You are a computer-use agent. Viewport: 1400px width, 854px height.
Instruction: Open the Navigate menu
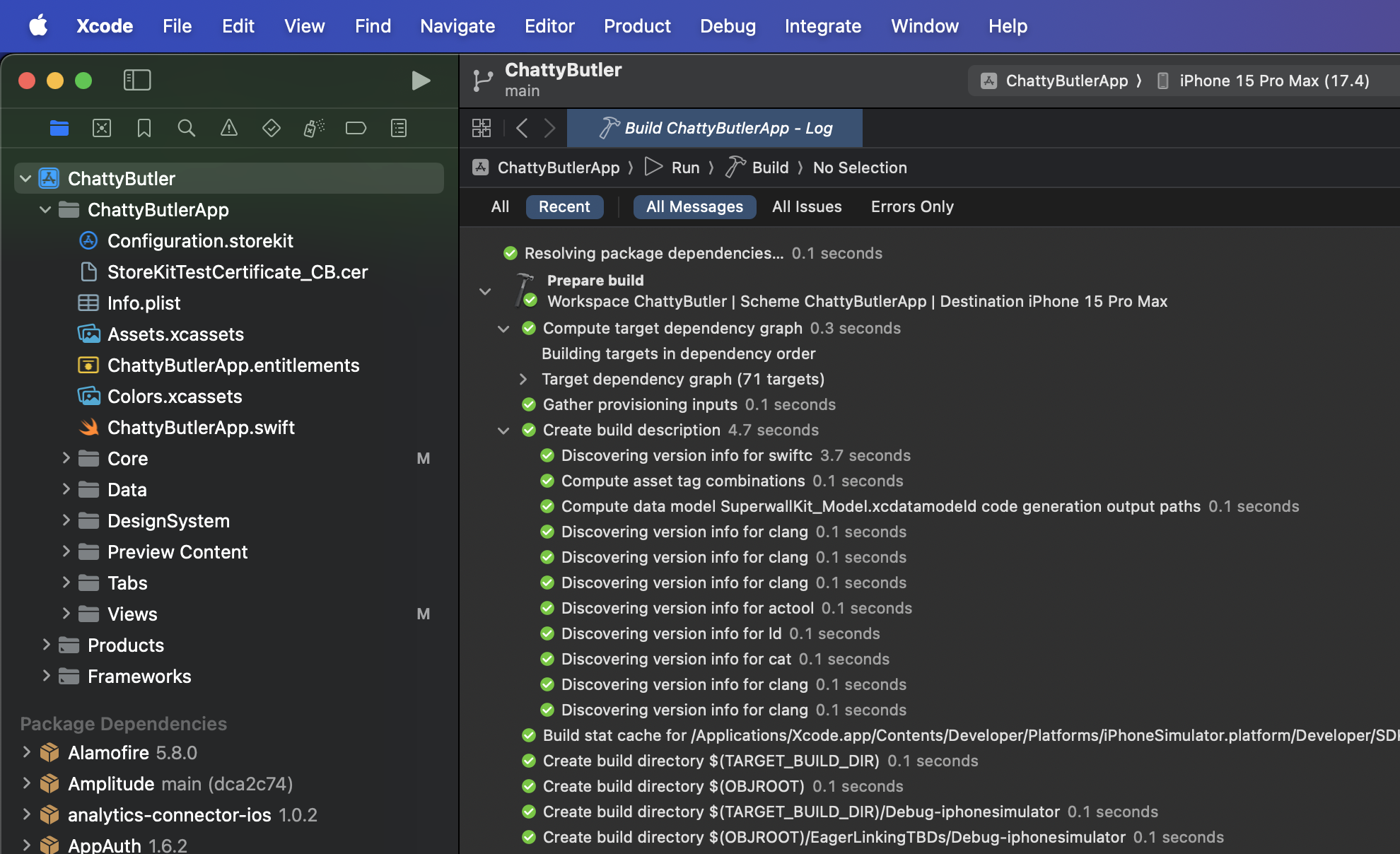pyautogui.click(x=457, y=26)
